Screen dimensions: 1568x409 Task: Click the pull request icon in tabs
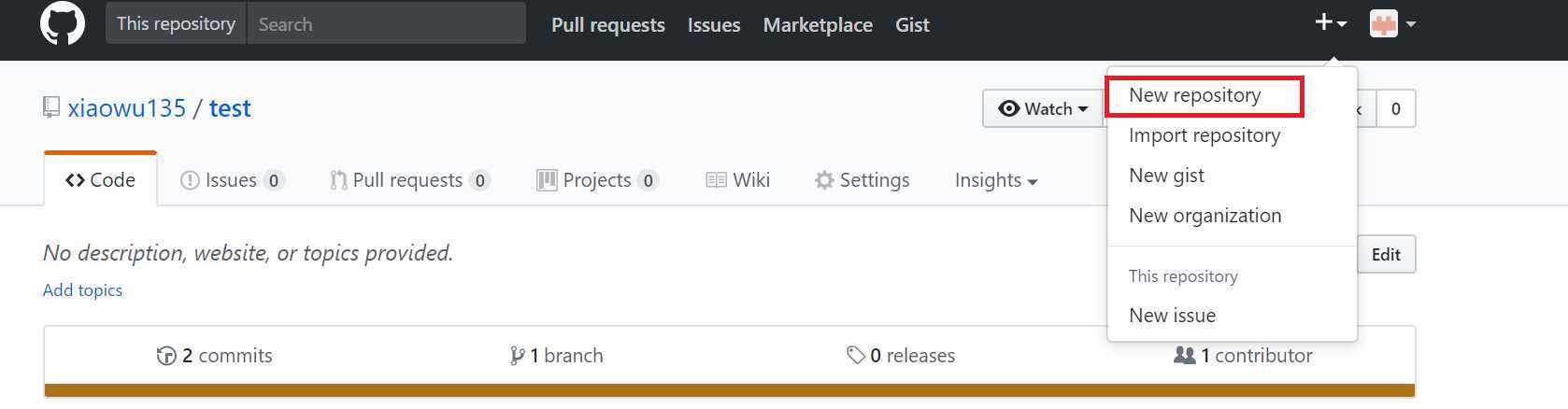[x=338, y=180]
